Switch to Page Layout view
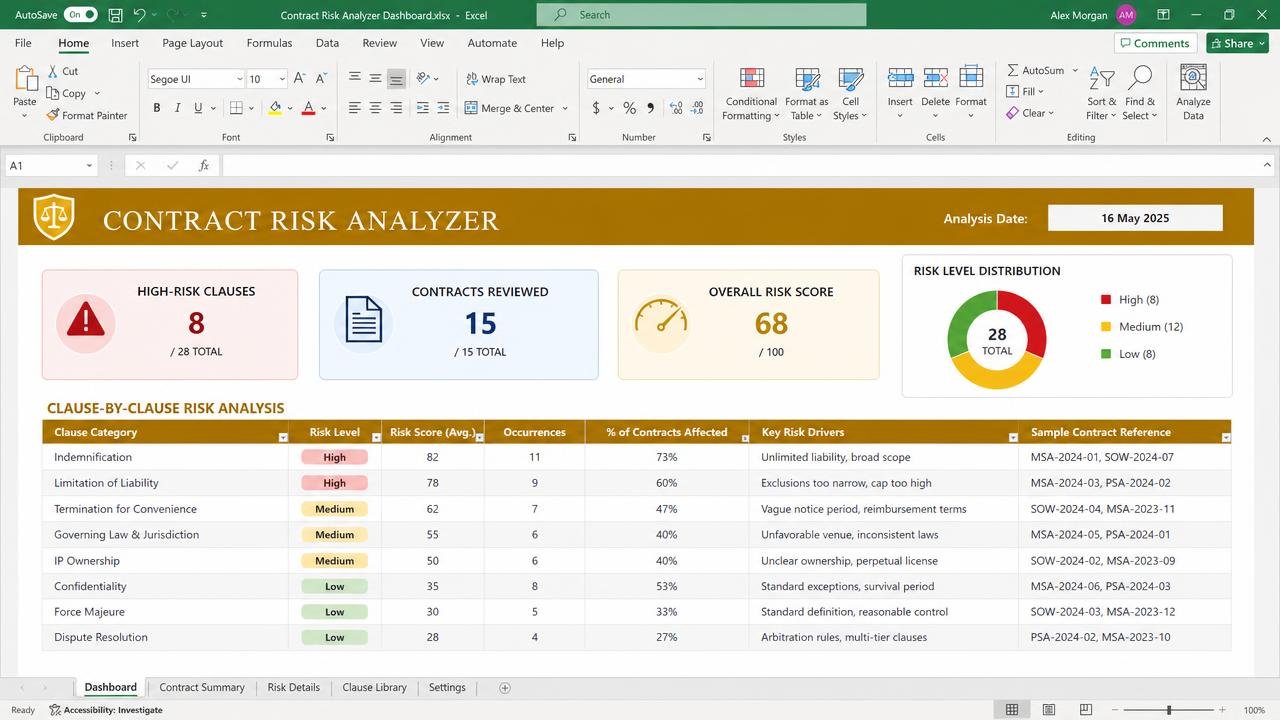The image size is (1280, 720). pos(1049,710)
